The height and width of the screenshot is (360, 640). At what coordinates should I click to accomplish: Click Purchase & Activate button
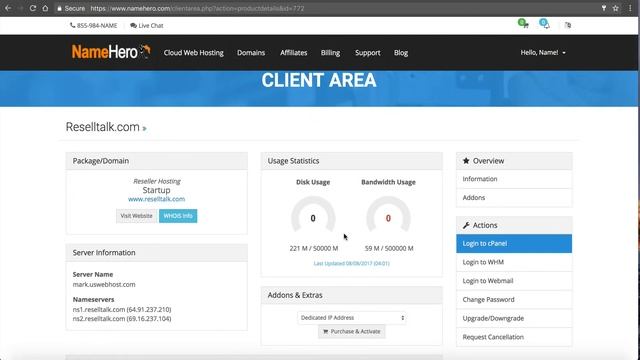[x=351, y=331]
